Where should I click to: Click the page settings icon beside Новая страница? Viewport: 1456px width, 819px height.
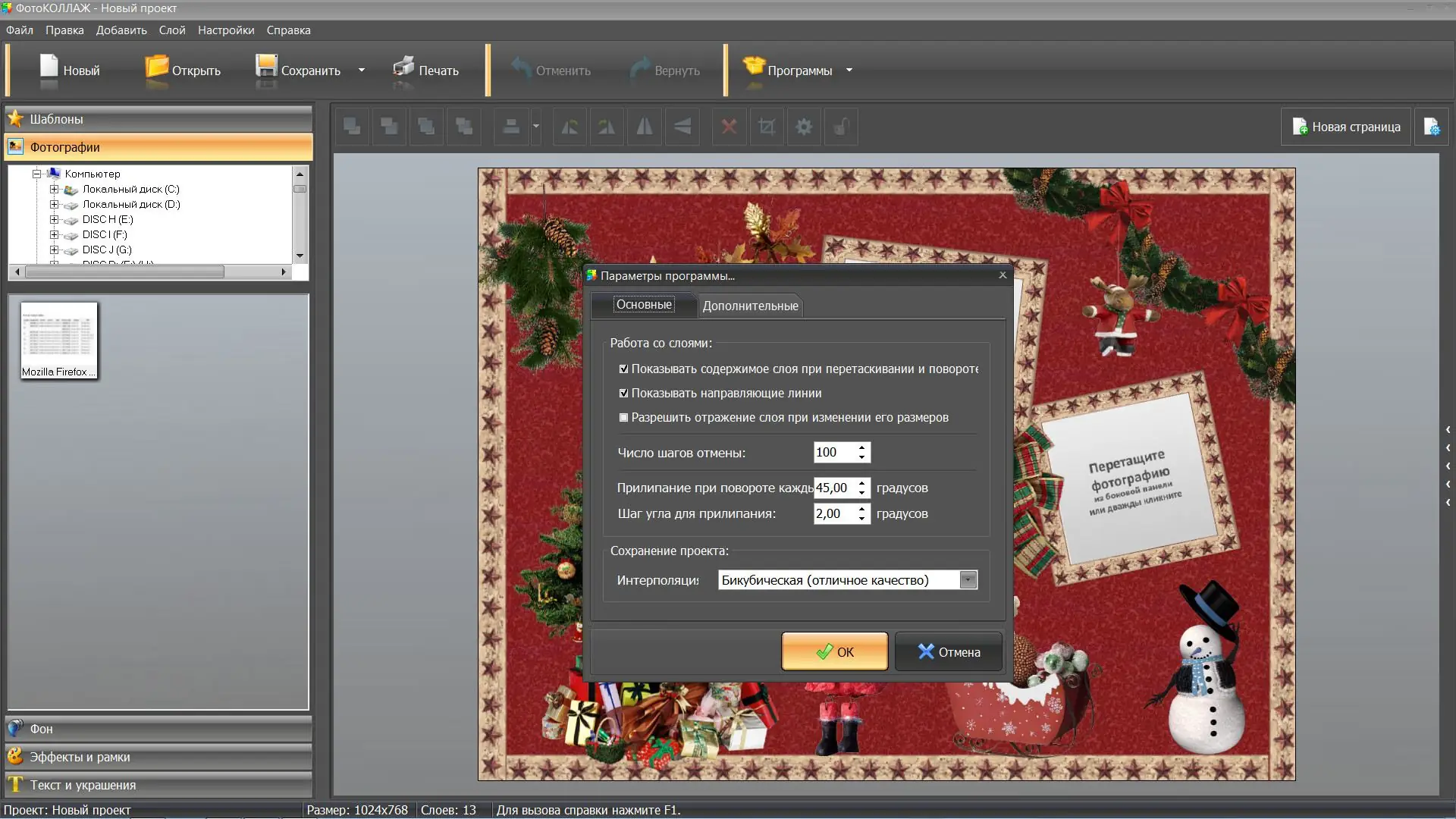1431,127
